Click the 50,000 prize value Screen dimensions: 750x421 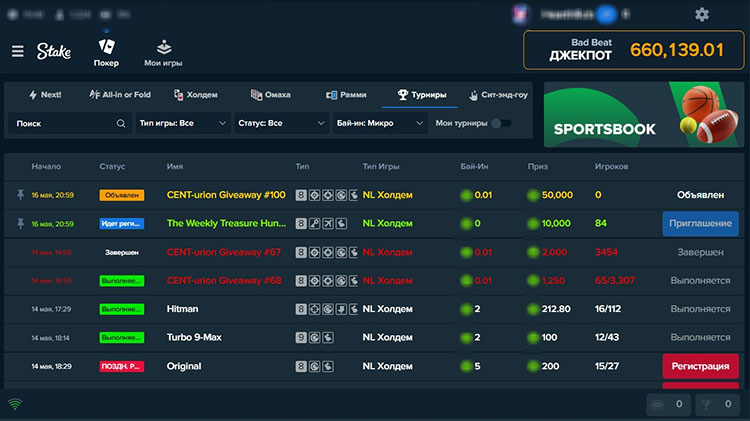click(x=557, y=195)
